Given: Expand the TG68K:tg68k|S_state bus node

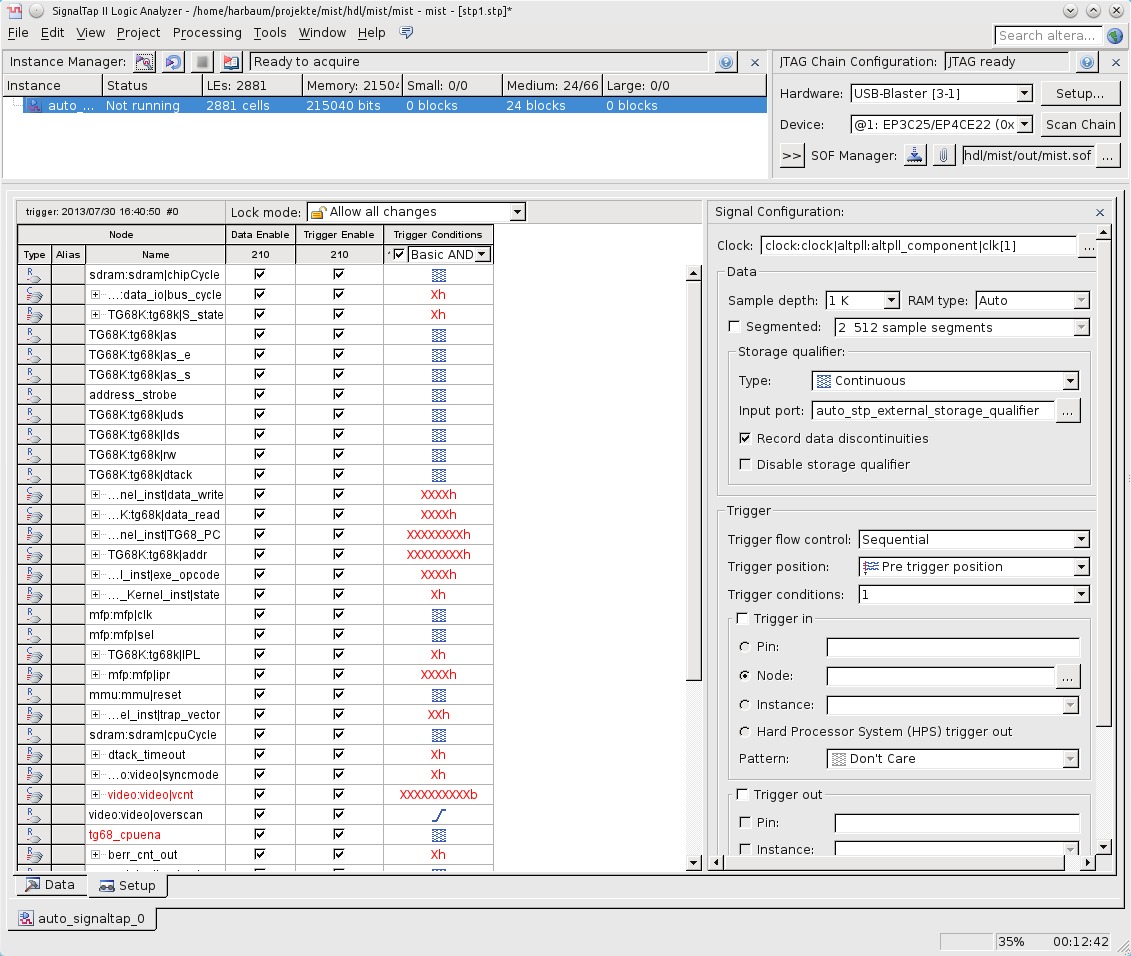Looking at the screenshot, I should coord(96,315).
